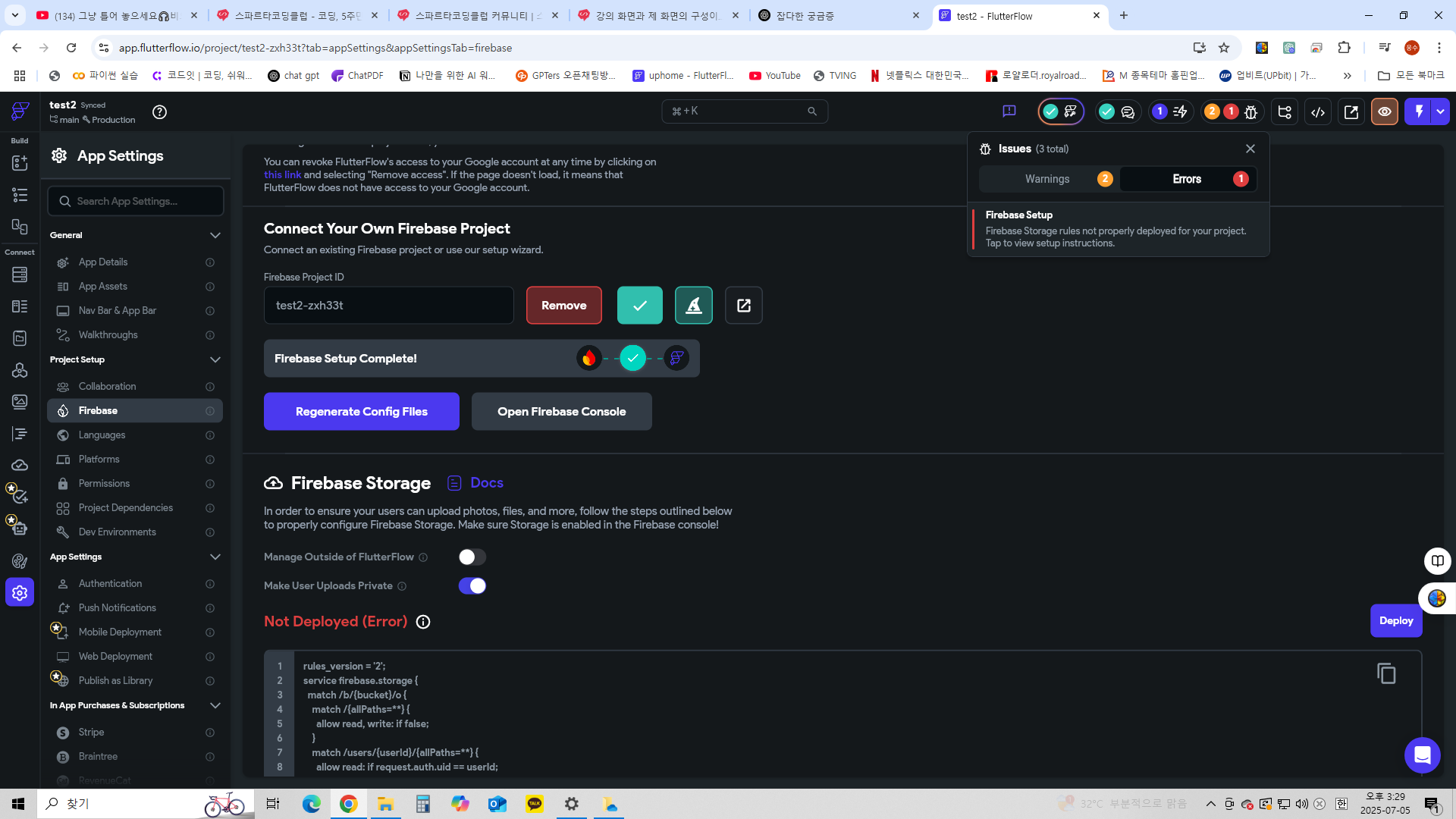1456x819 pixels.
Task: Open the Media Assets icon in left rail
Action: [x=20, y=401]
